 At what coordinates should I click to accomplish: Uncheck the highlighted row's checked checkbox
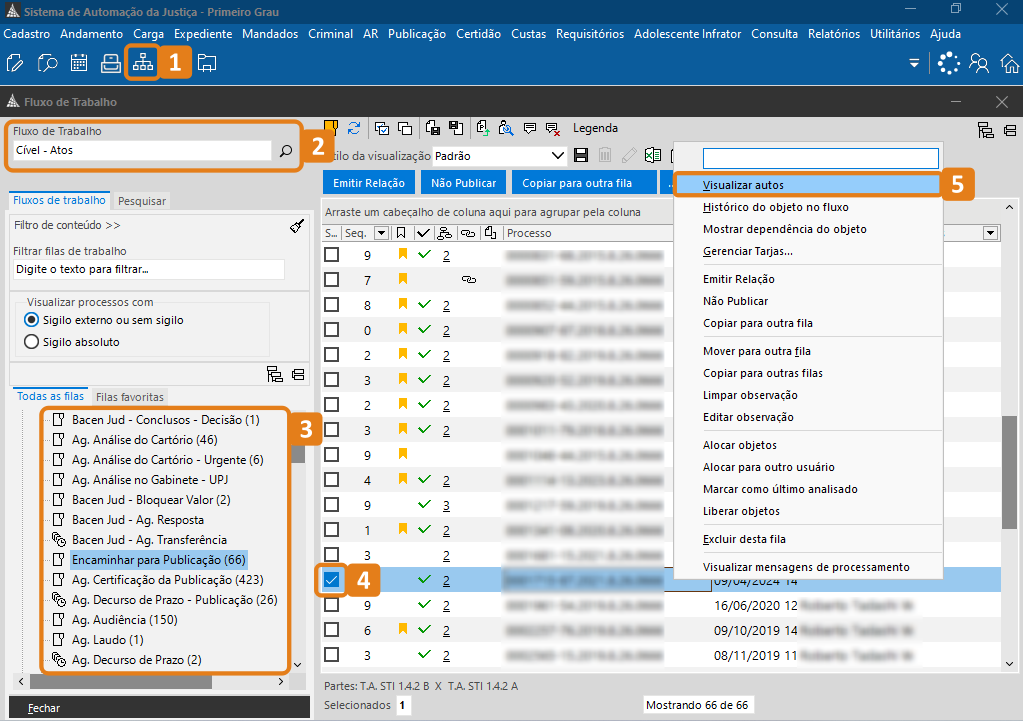(332, 580)
